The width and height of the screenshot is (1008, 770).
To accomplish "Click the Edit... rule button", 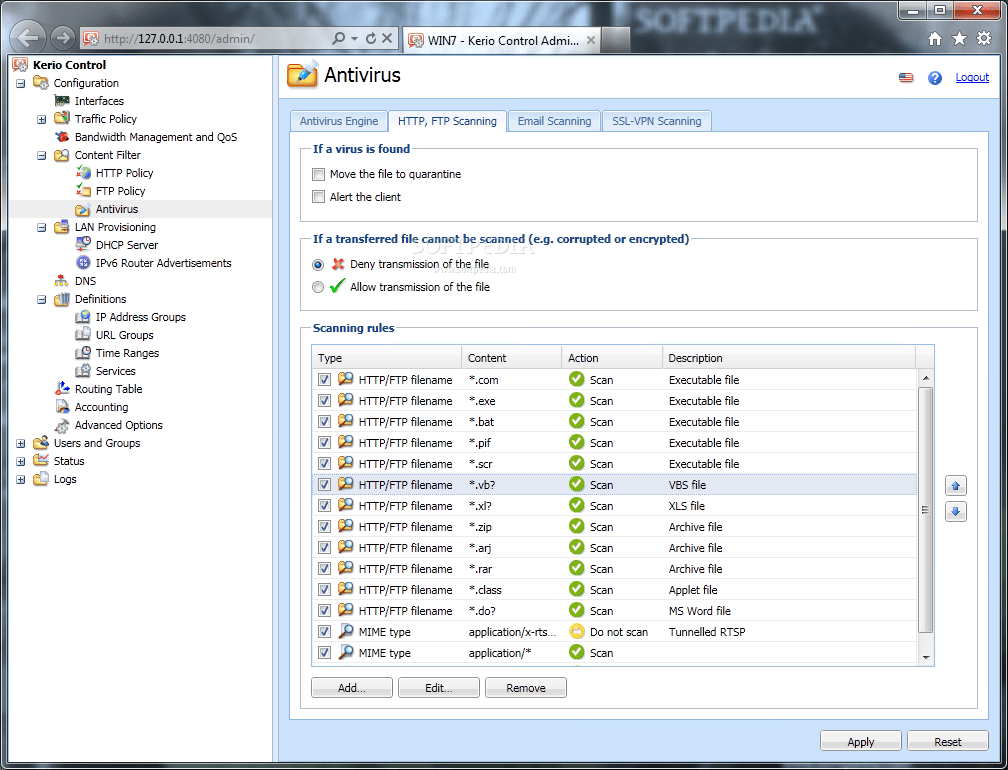I will (x=438, y=688).
